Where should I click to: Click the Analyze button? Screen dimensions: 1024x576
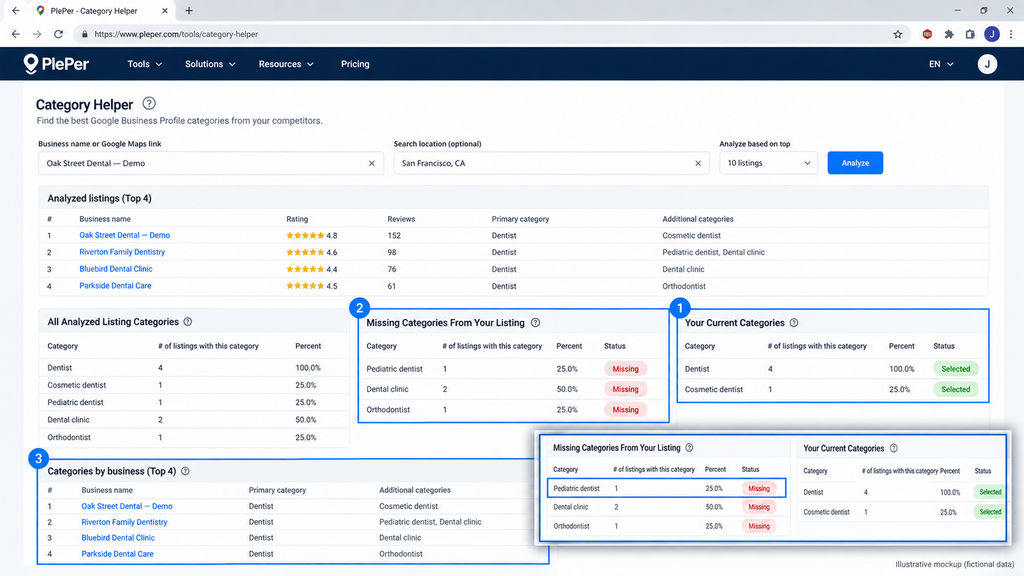(855, 163)
